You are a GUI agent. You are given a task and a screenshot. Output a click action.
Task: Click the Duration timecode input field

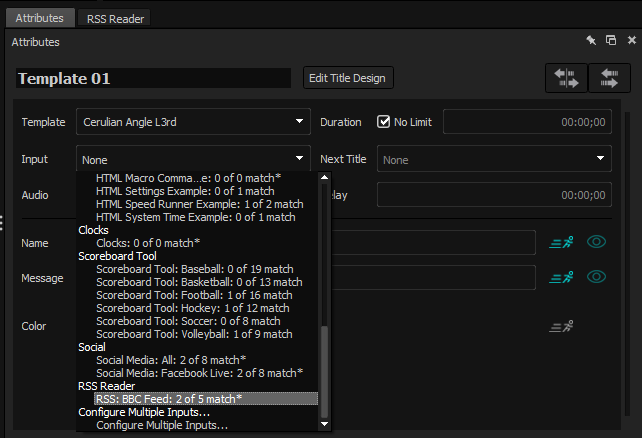click(x=526, y=122)
